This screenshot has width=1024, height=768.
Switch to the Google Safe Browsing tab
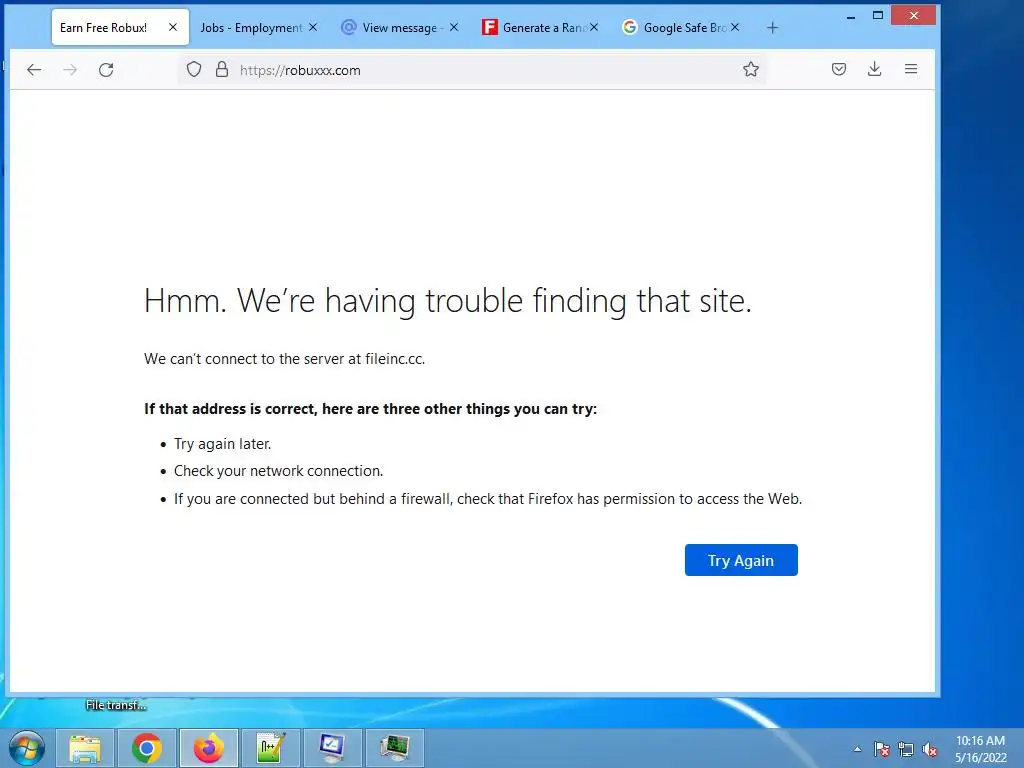point(681,27)
